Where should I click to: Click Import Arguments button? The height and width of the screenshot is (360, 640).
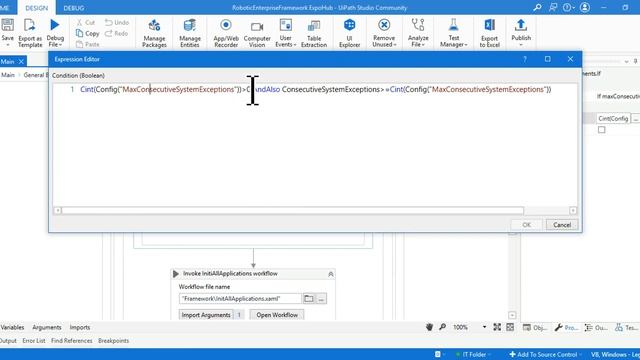[206, 315]
